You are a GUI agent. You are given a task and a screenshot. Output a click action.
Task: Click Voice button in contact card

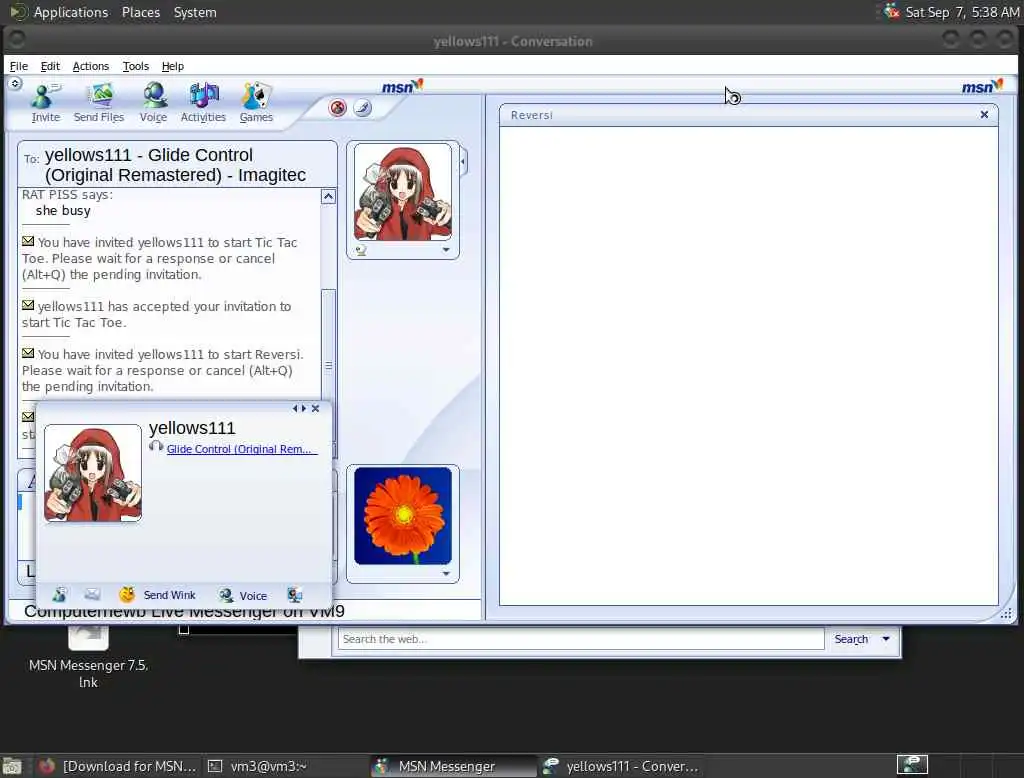pos(243,595)
